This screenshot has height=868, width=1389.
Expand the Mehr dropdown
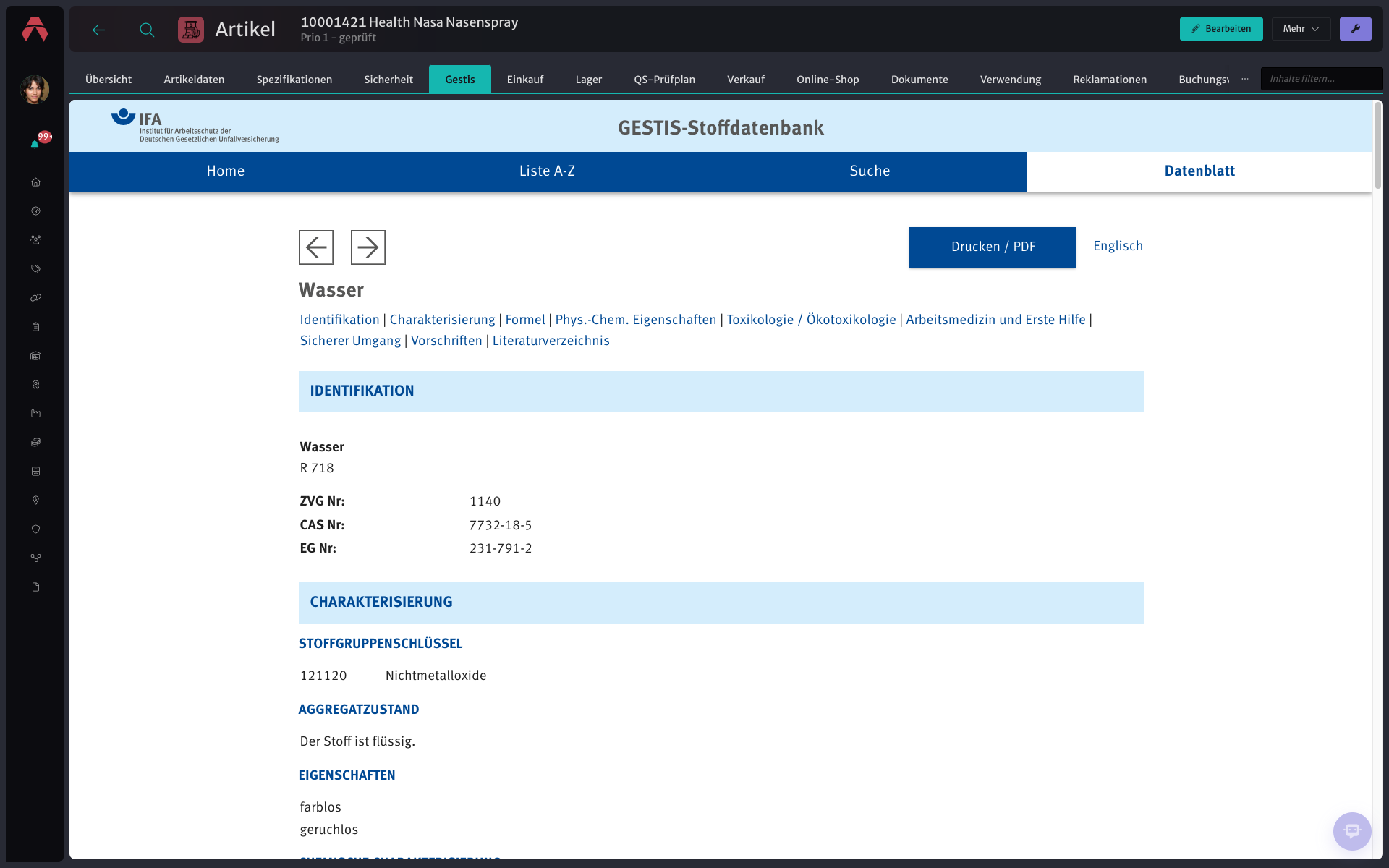(1301, 29)
